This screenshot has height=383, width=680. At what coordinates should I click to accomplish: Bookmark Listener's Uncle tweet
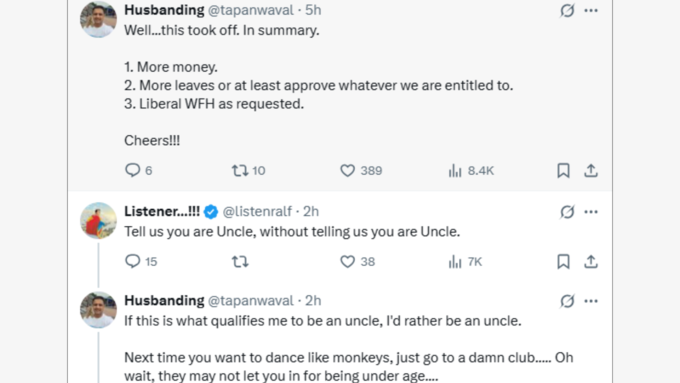pyautogui.click(x=563, y=262)
